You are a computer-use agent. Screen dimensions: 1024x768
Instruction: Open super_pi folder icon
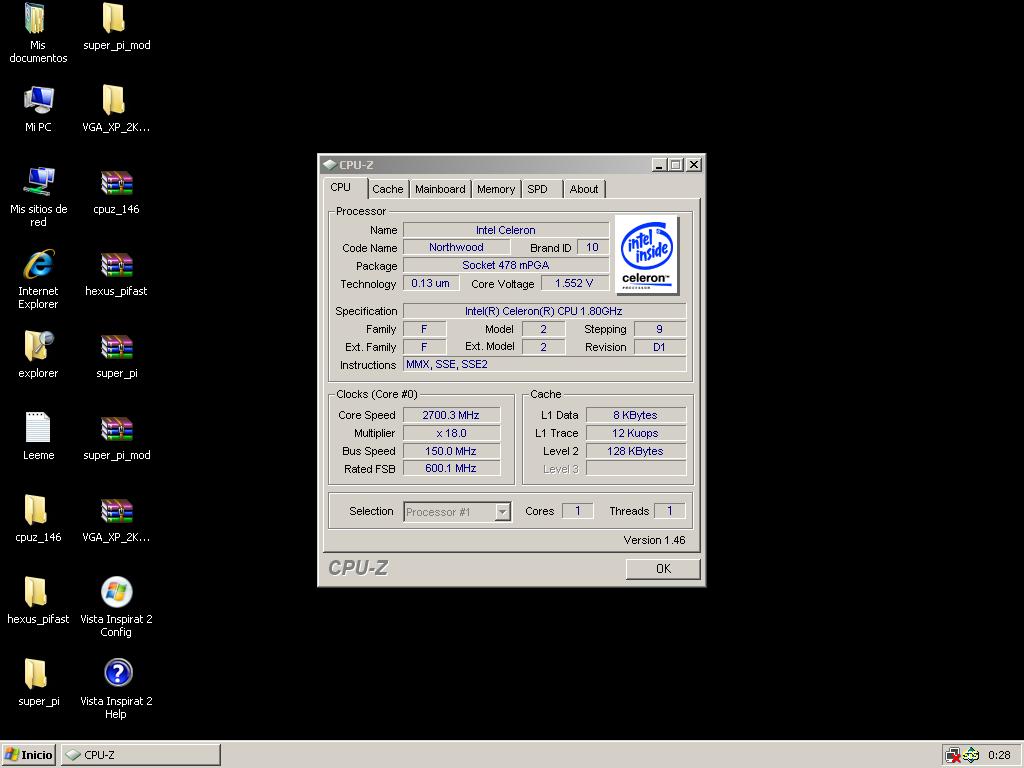pyautogui.click(x=38, y=682)
